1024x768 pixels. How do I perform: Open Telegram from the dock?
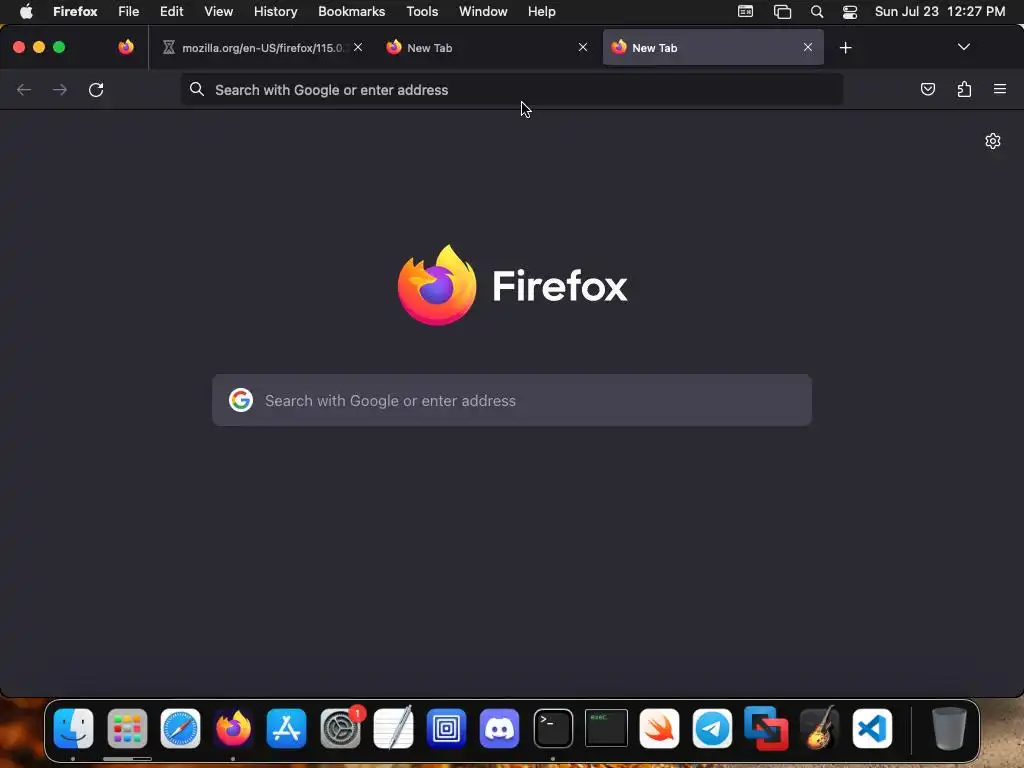coord(712,728)
